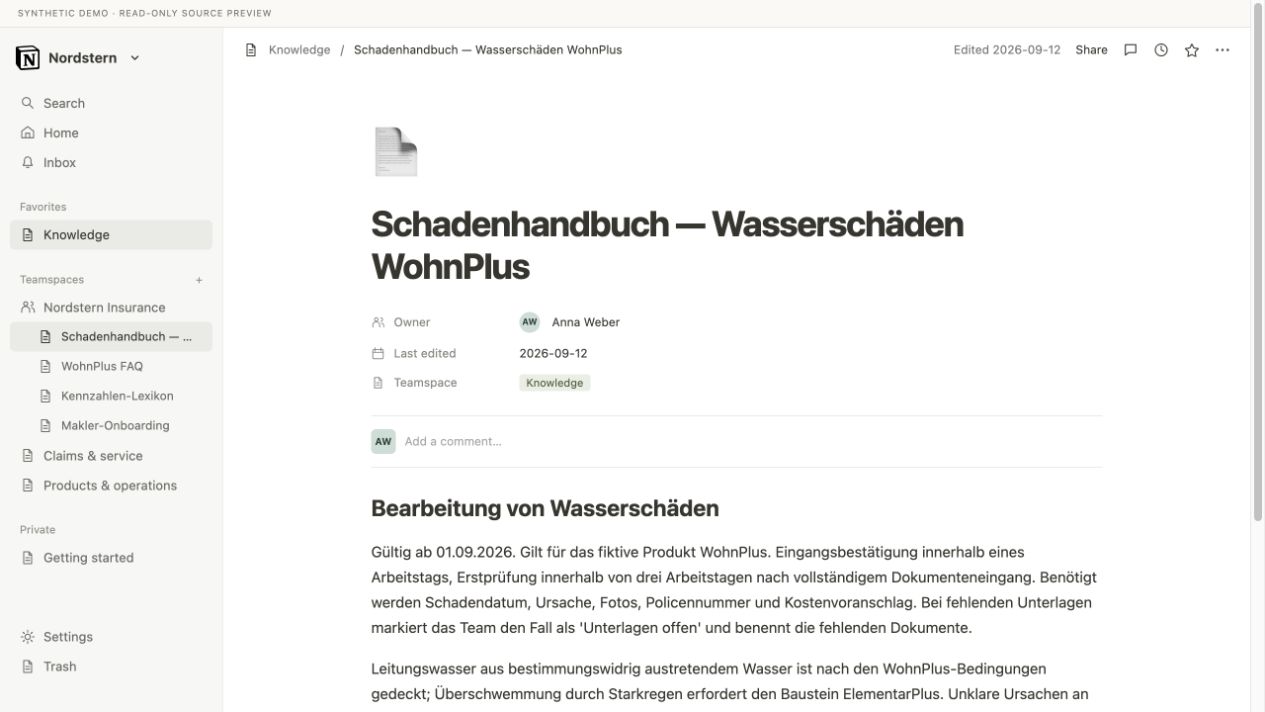Favorite the page with the star icon
This screenshot has width=1265, height=712.
[x=1191, y=50]
